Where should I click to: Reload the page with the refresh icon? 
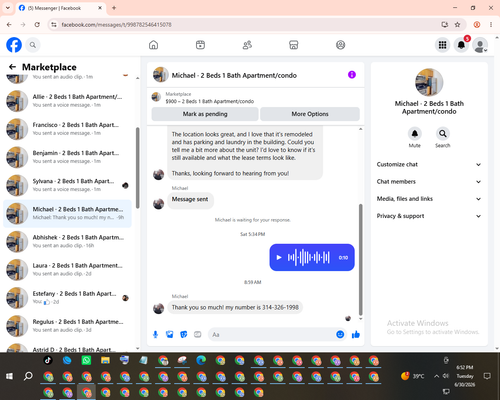pos(37,25)
